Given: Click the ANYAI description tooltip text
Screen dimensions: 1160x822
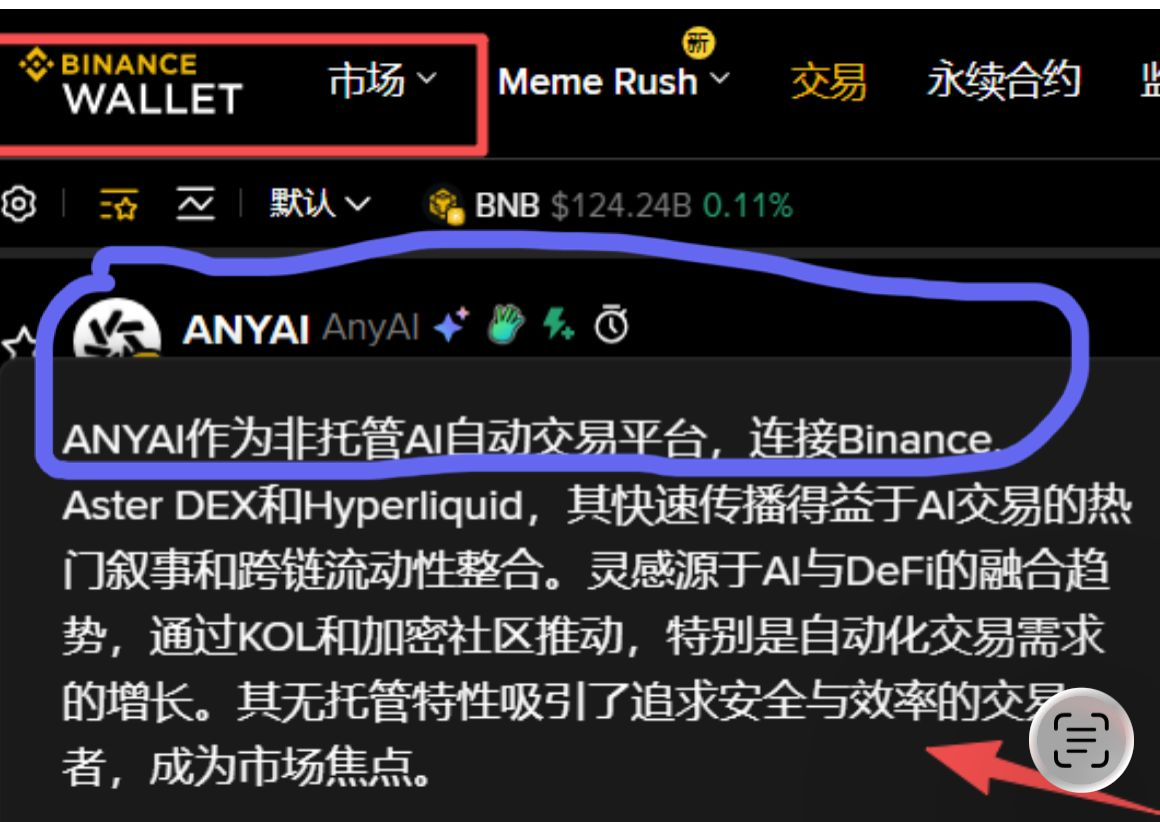Looking at the screenshot, I should coord(596,601).
